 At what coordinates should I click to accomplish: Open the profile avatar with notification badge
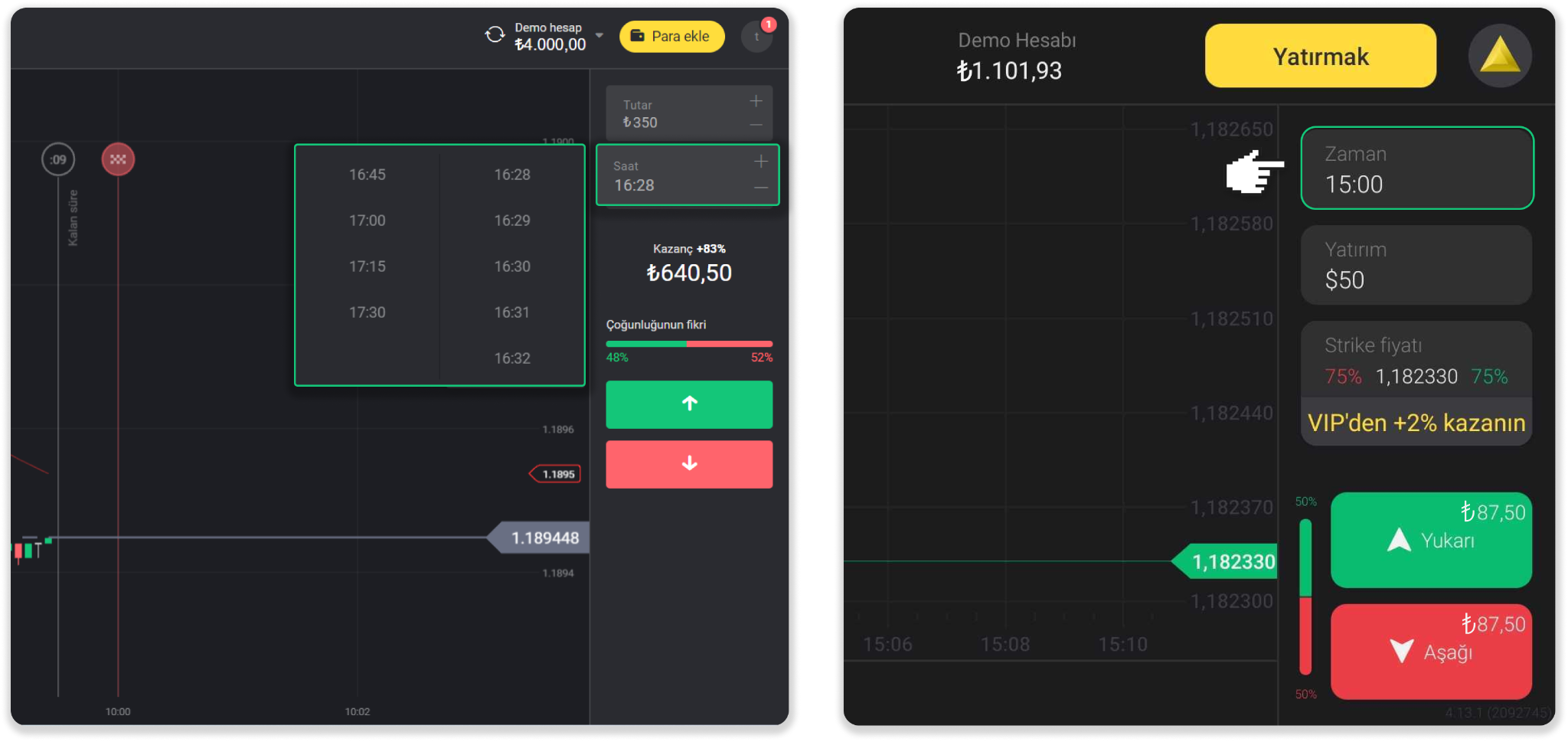coord(756,37)
